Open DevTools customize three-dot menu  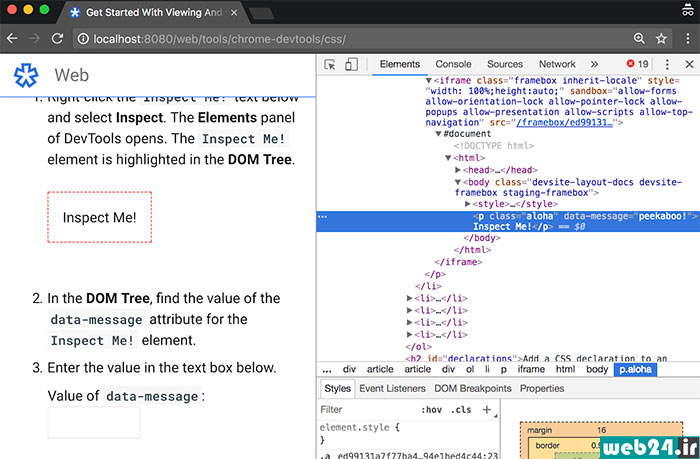click(x=667, y=64)
